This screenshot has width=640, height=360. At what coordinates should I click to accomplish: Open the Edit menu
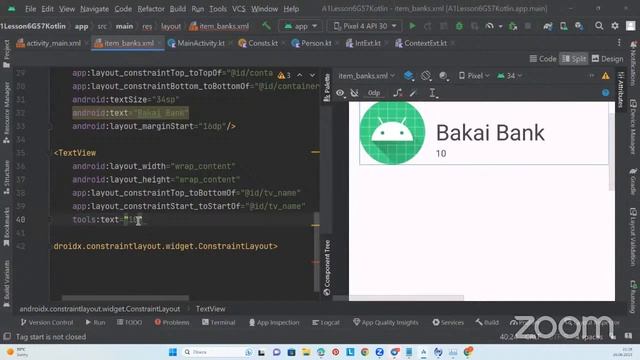47,9
